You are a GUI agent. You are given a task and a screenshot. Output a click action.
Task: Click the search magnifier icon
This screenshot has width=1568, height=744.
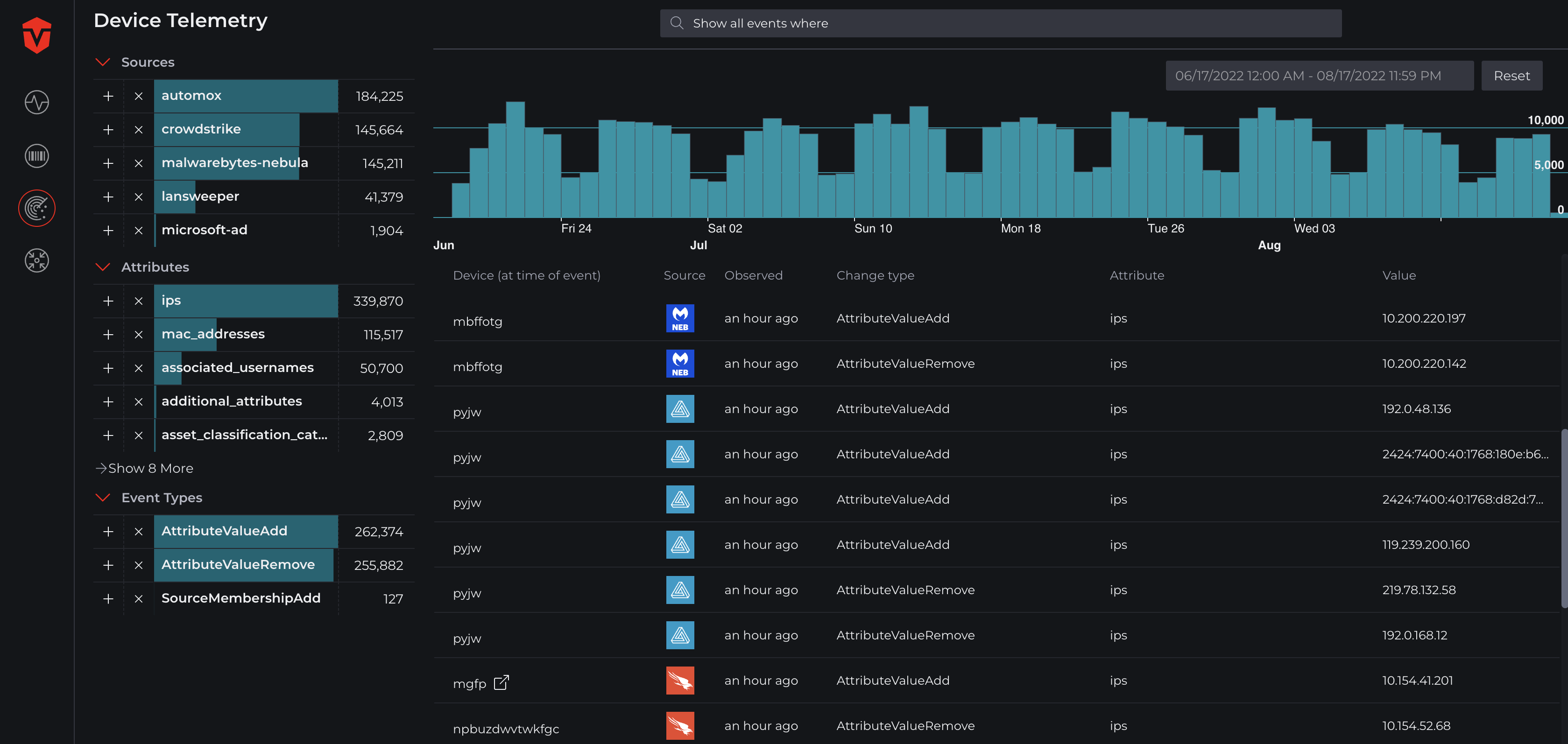(x=676, y=23)
